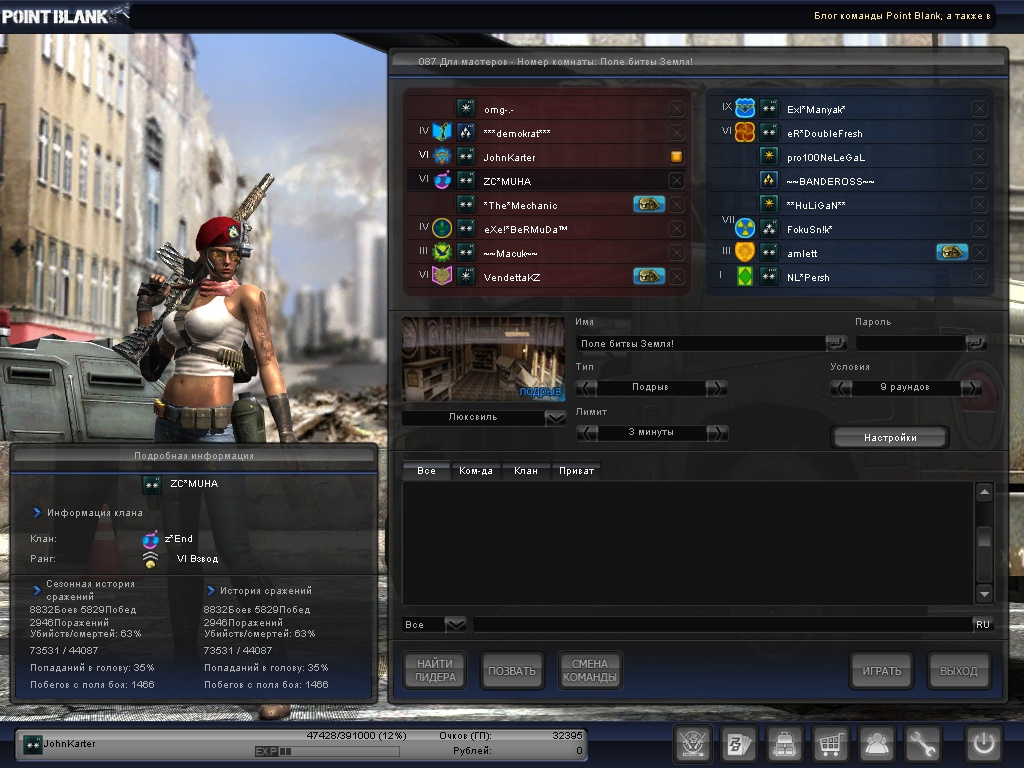Click the enter icon beside room name

836,343
